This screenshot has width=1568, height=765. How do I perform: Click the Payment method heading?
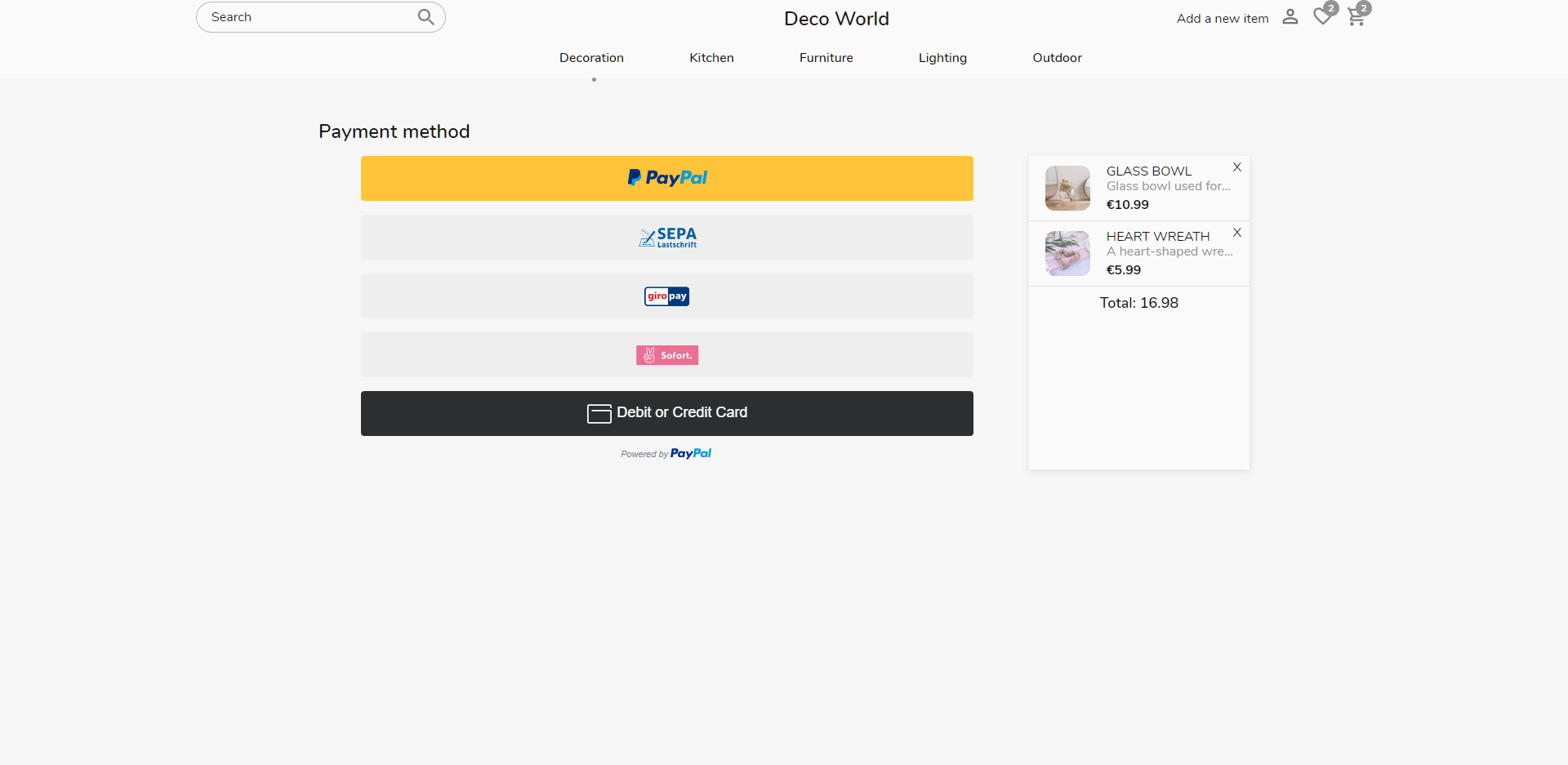click(394, 131)
